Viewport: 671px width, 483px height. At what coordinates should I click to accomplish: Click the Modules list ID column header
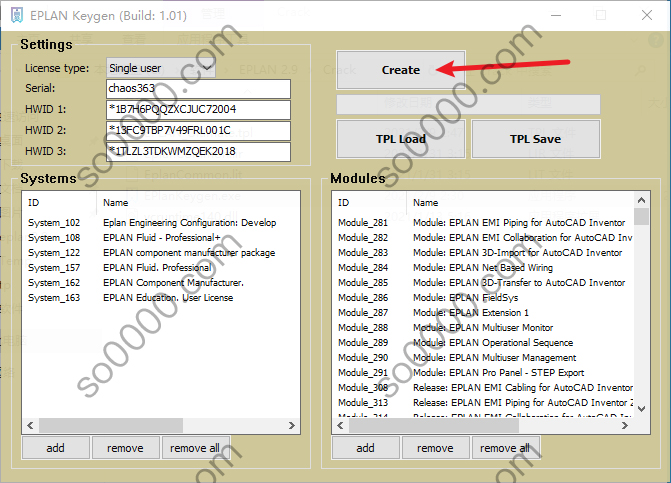tap(370, 203)
